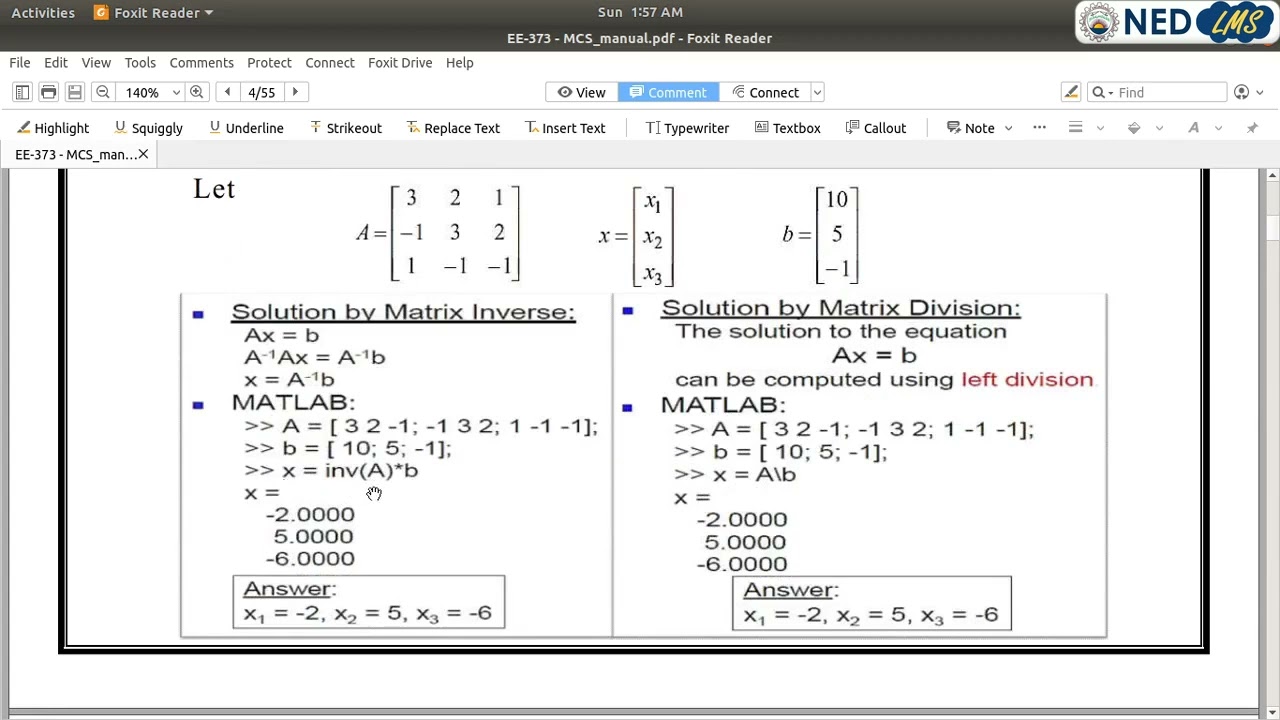The width and height of the screenshot is (1280, 720).
Task: Select the Textbox tool
Action: pyautogui.click(x=788, y=128)
